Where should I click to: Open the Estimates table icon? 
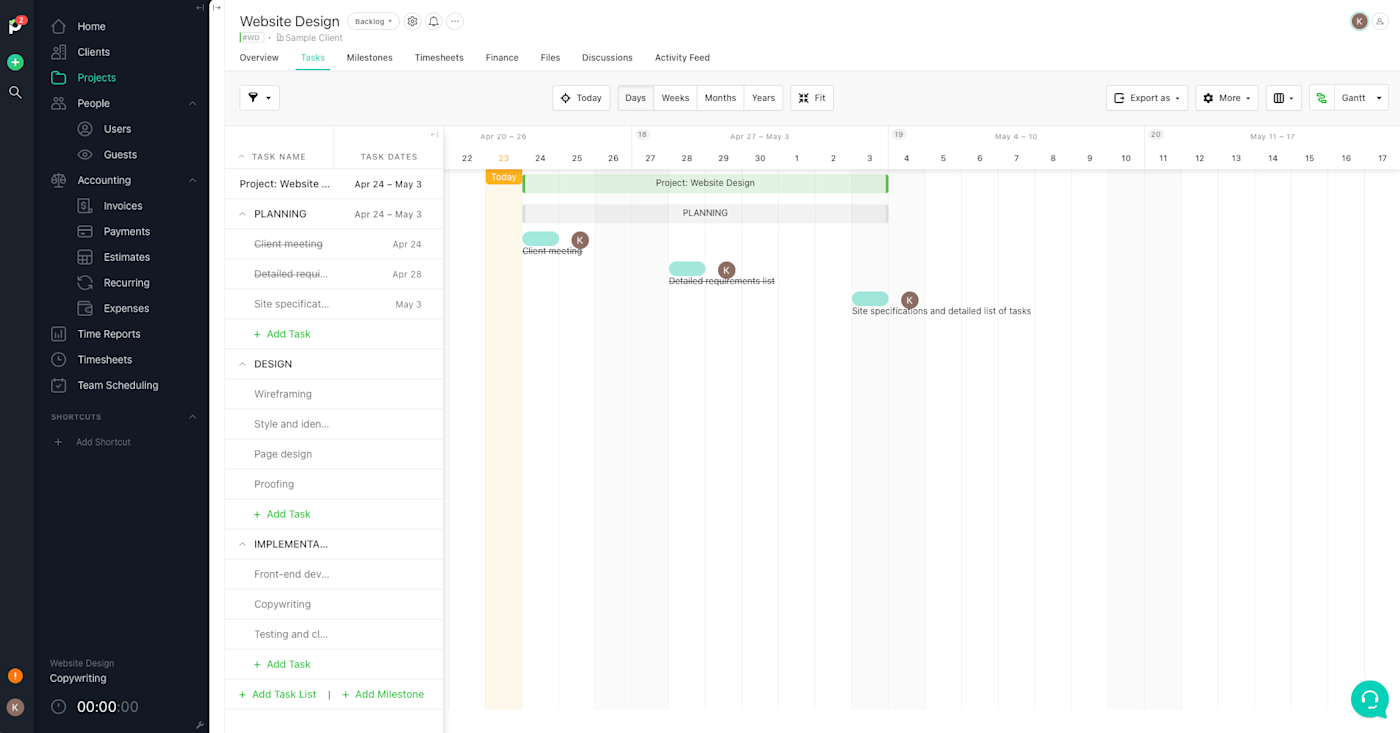coord(85,257)
